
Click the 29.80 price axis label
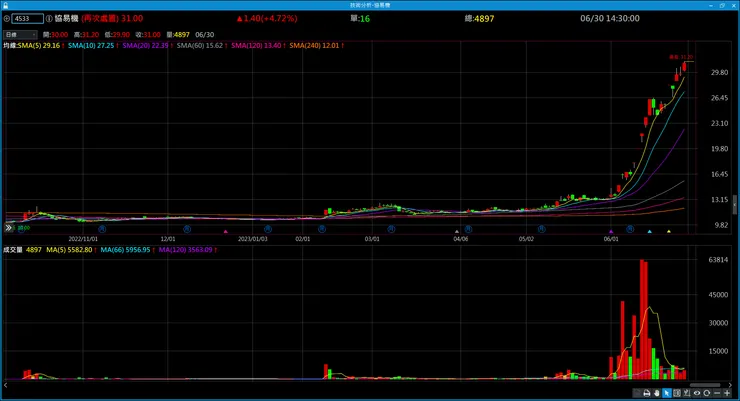point(720,73)
